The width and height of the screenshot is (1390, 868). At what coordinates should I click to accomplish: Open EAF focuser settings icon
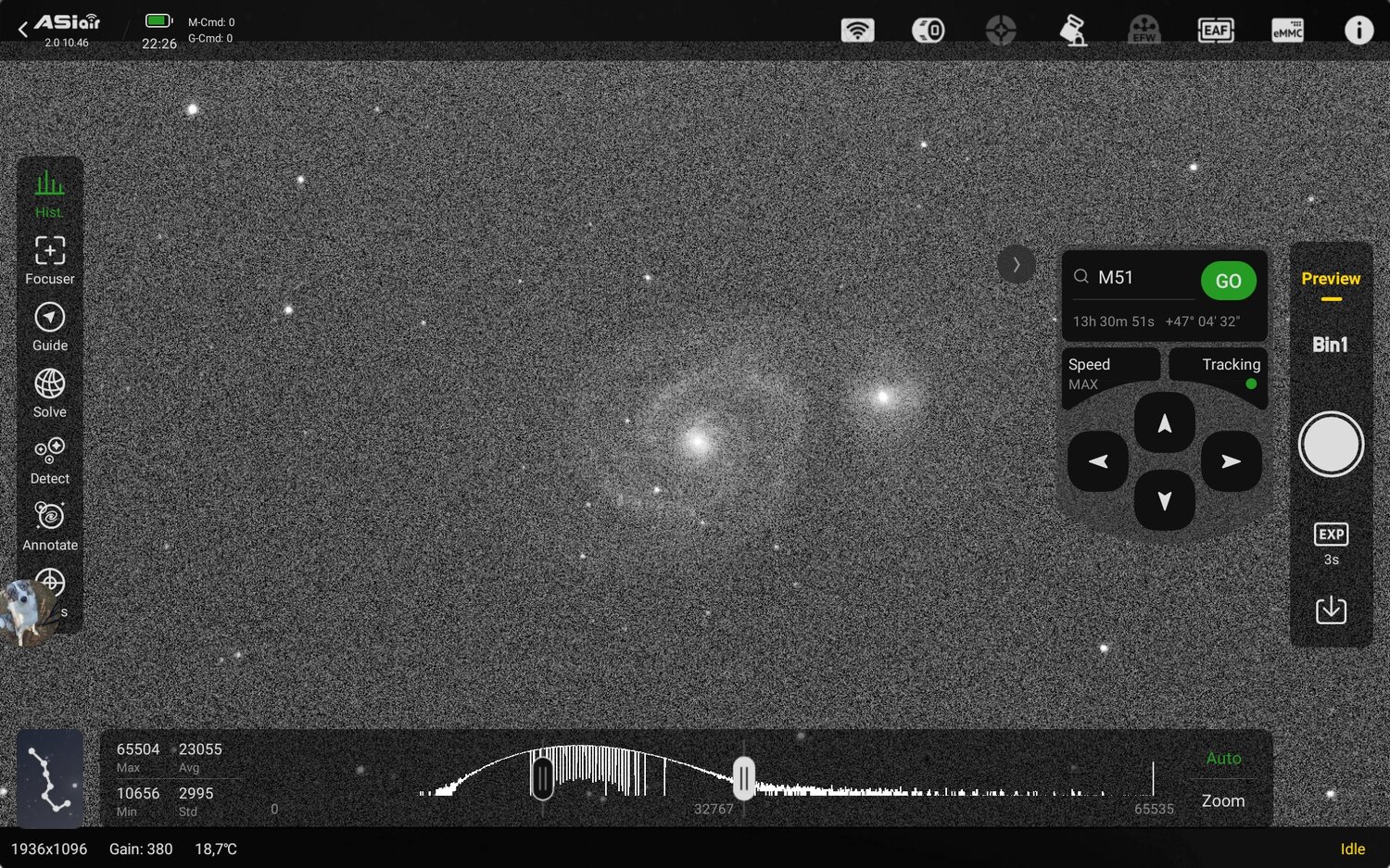click(1216, 30)
